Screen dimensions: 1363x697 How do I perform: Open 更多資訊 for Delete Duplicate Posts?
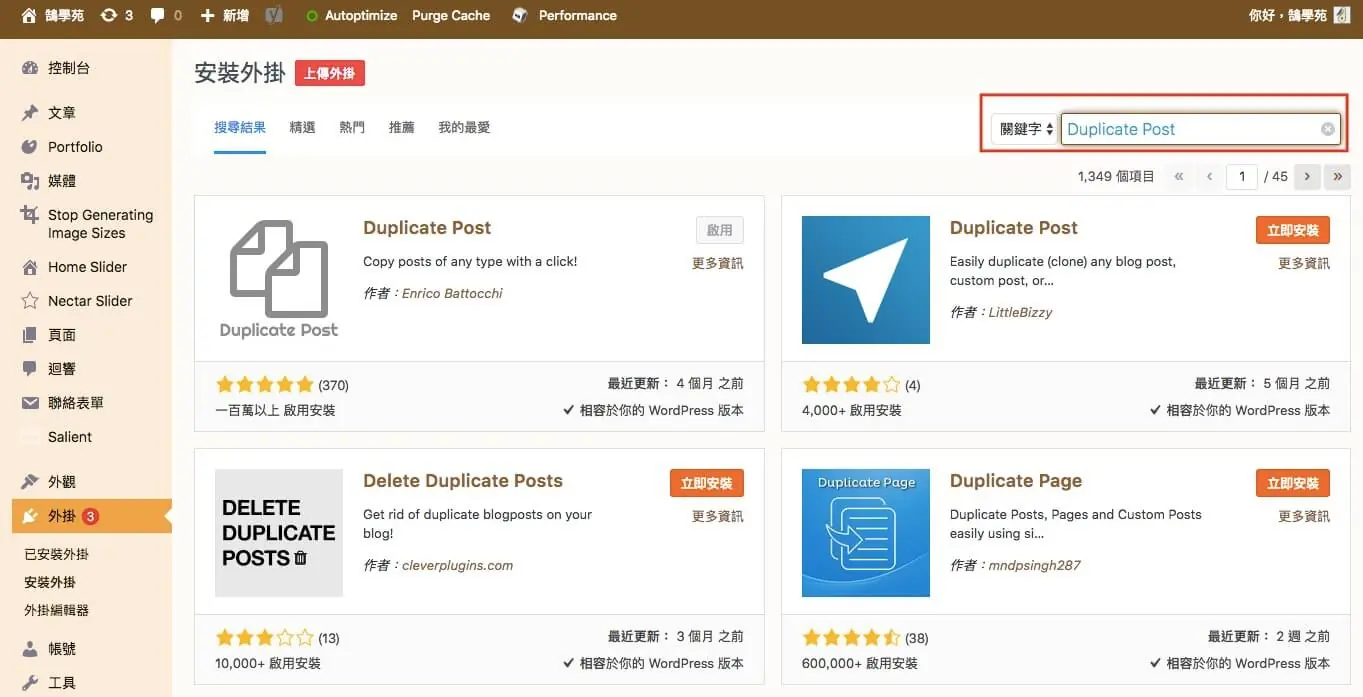(x=718, y=517)
